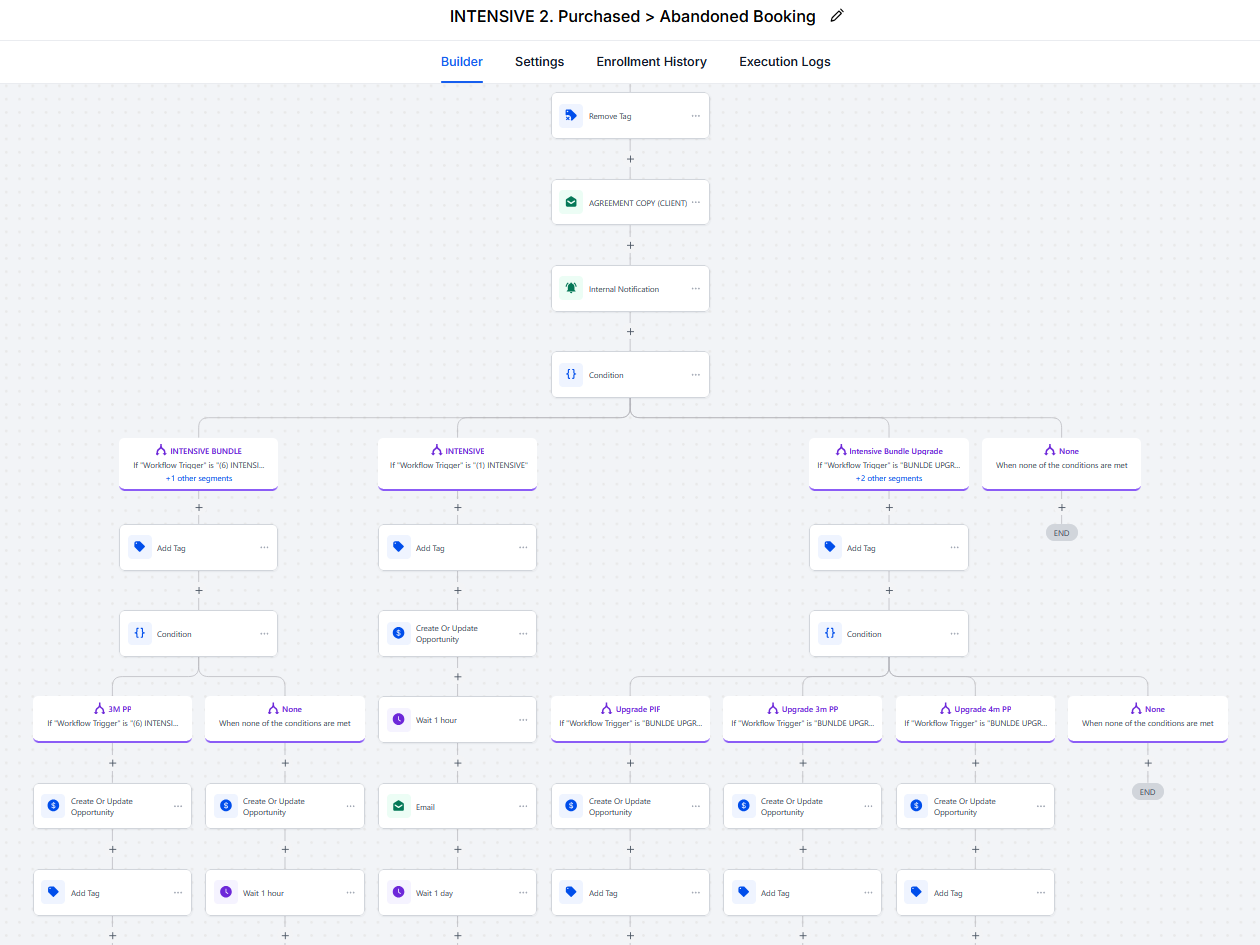Image resolution: width=1260 pixels, height=945 pixels.
Task: Open options menu on the Email node
Action: (523, 807)
